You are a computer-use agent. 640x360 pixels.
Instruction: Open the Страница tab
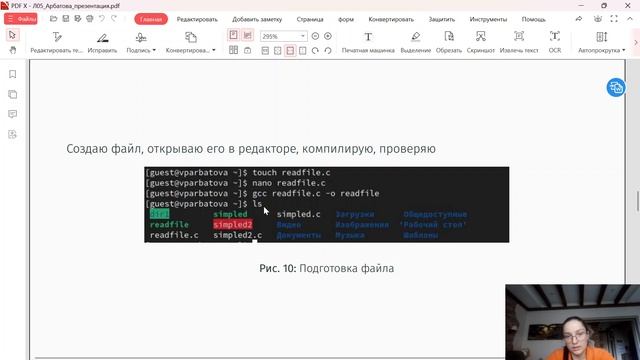pyautogui.click(x=310, y=19)
